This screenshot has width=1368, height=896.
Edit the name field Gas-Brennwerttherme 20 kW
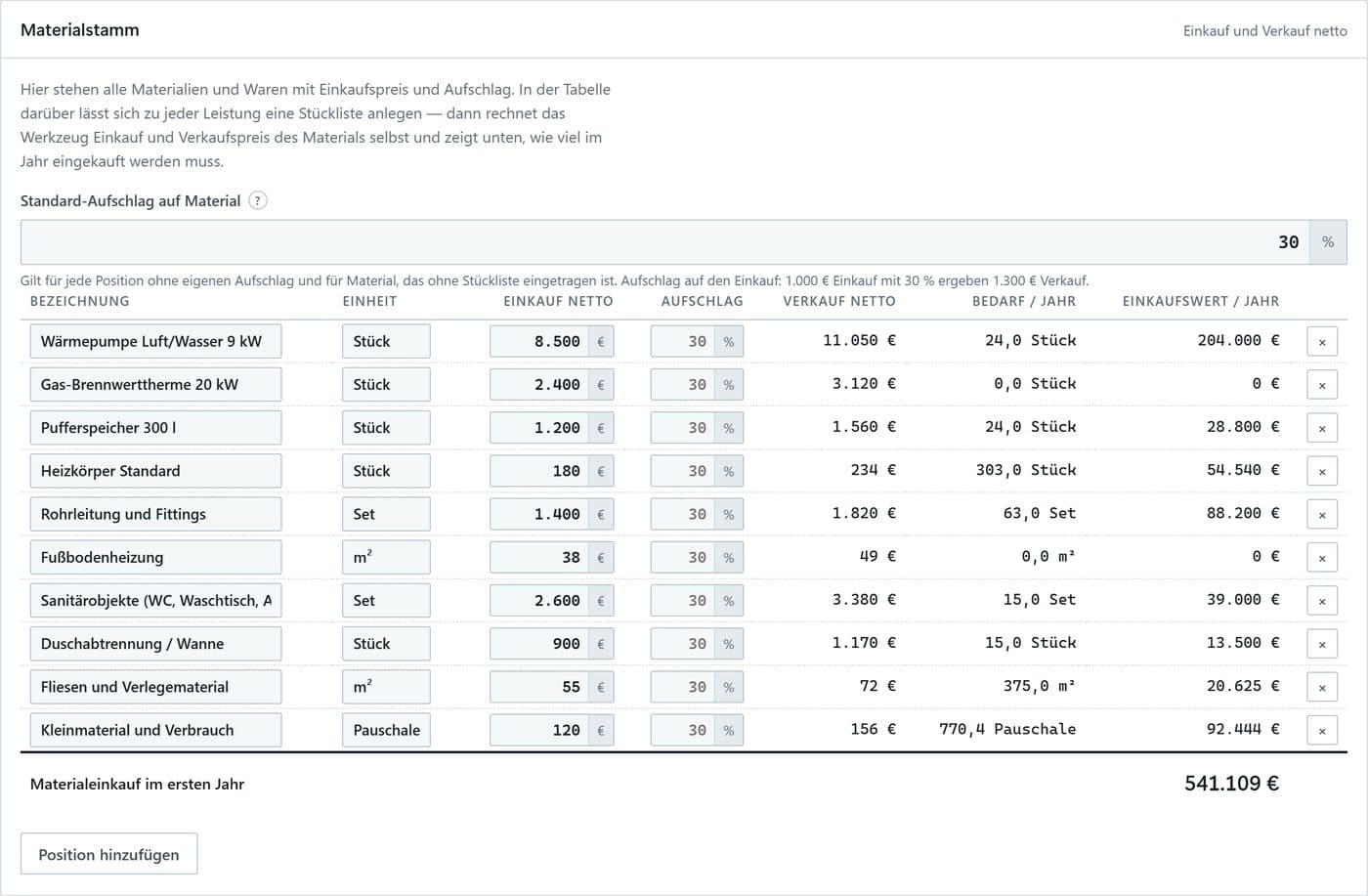[x=155, y=385]
